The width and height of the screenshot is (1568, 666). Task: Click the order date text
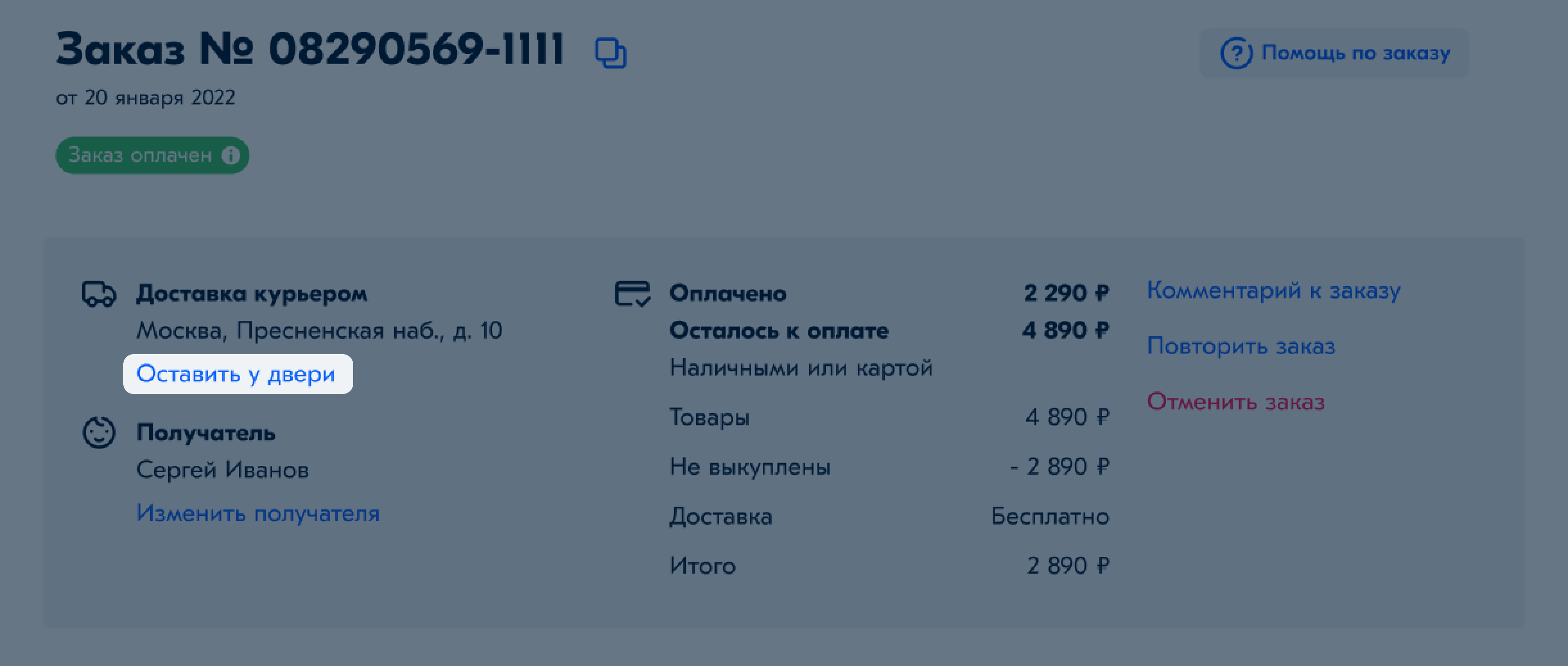(x=146, y=98)
